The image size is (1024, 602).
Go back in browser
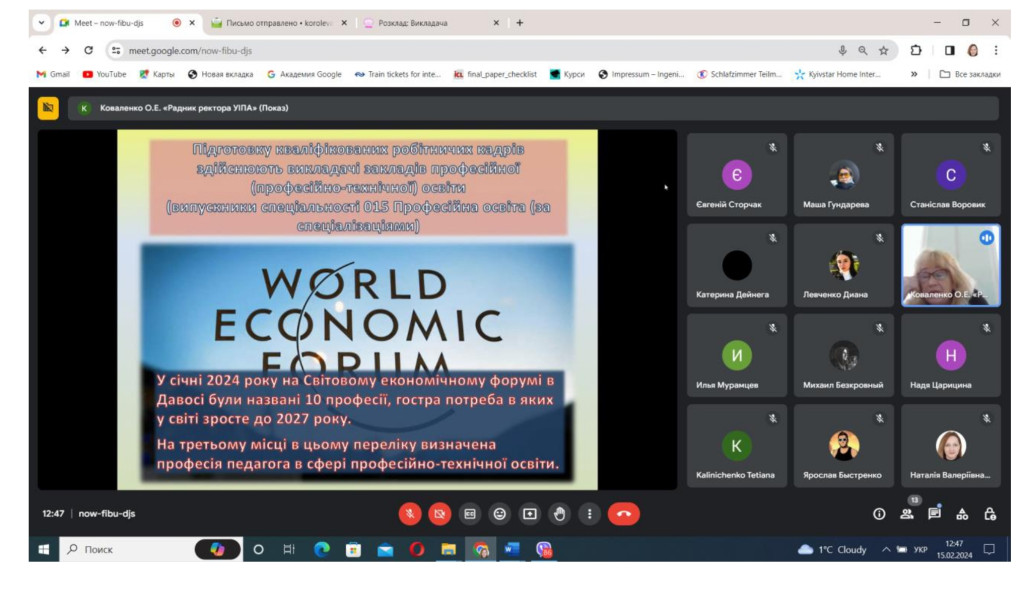[x=42, y=50]
